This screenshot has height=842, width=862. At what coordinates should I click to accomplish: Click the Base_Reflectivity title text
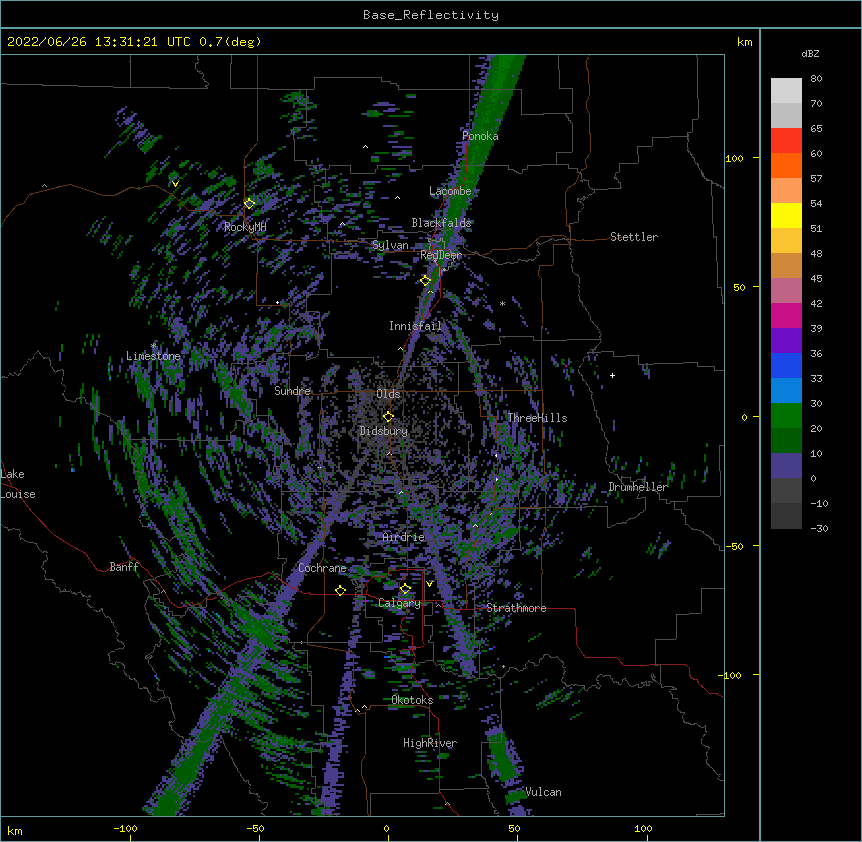click(x=431, y=15)
